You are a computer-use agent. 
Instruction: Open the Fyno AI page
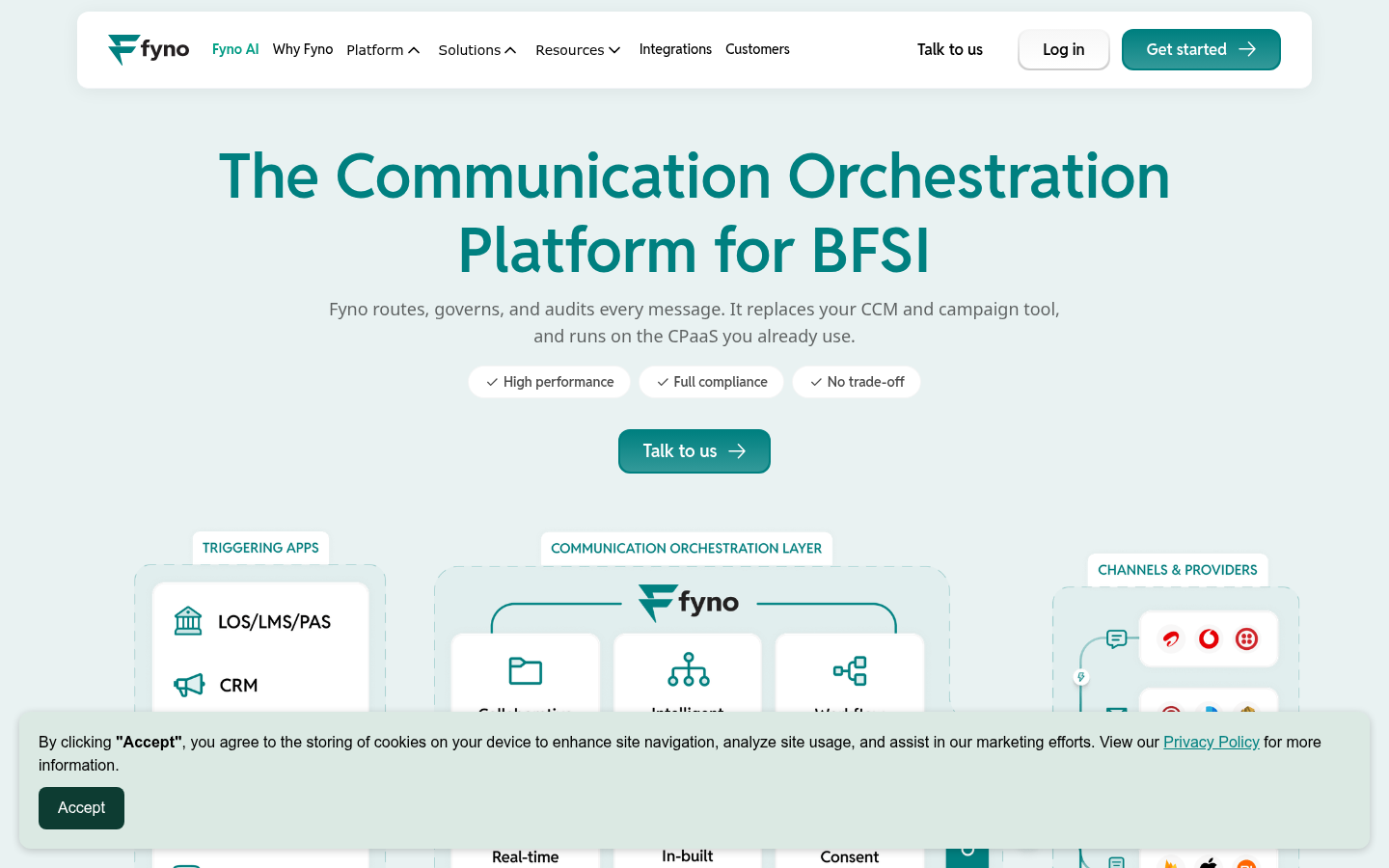235,49
